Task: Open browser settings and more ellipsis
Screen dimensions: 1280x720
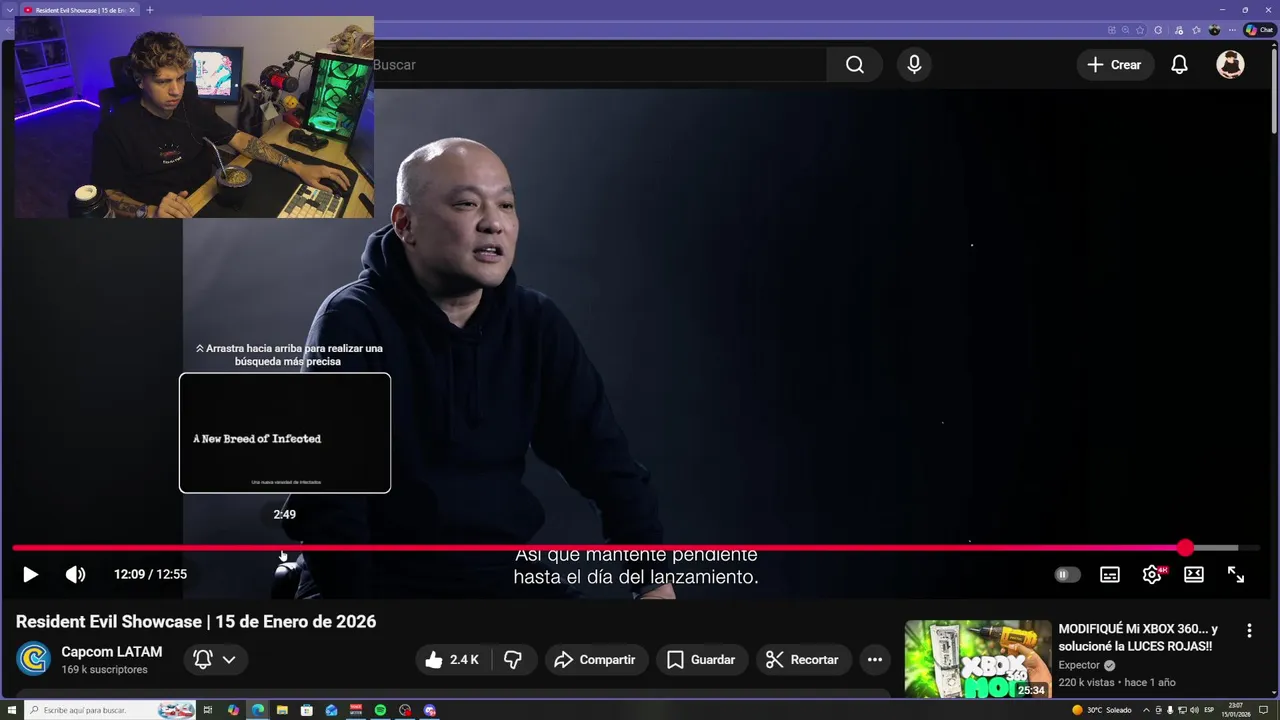Action: point(1233,30)
